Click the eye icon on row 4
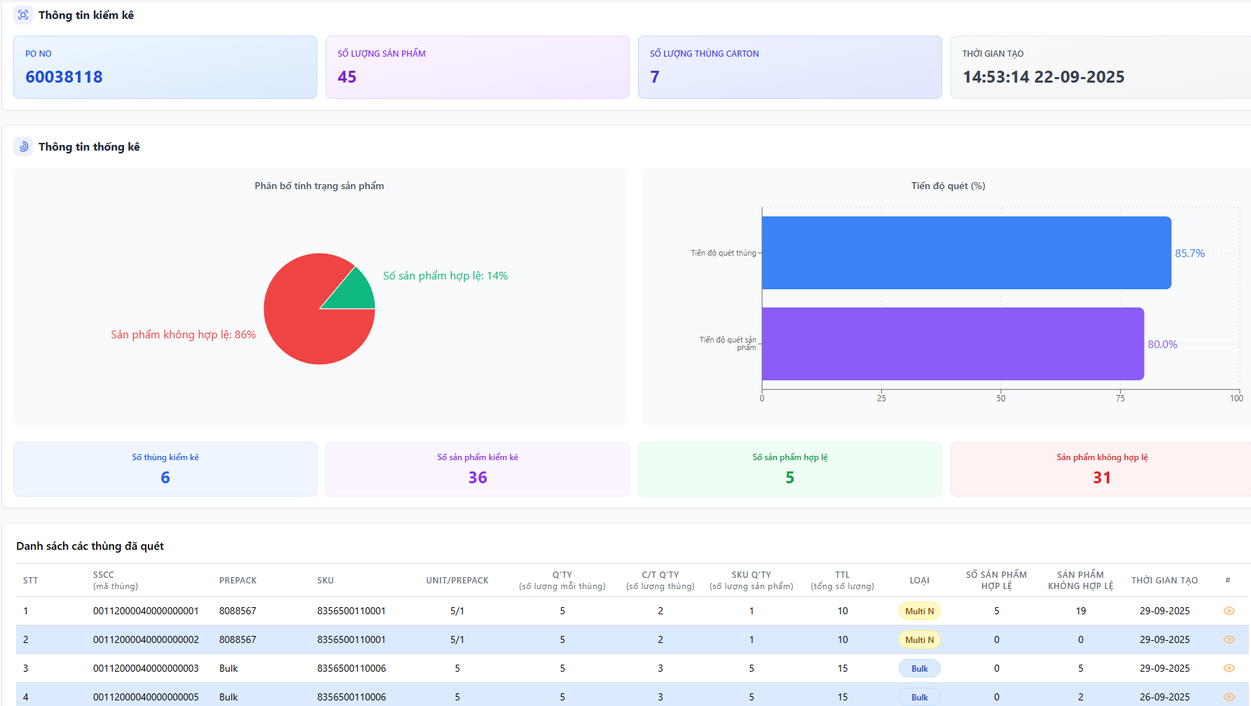The image size is (1251, 706). click(x=1229, y=697)
